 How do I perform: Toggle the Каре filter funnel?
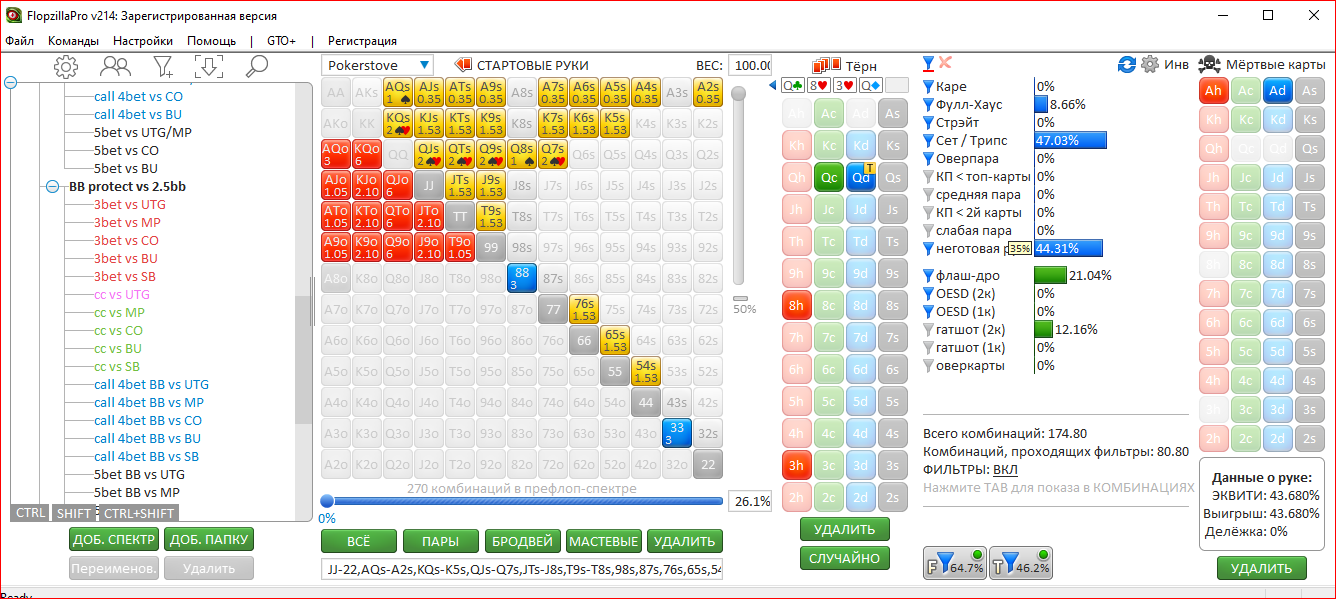(x=928, y=87)
